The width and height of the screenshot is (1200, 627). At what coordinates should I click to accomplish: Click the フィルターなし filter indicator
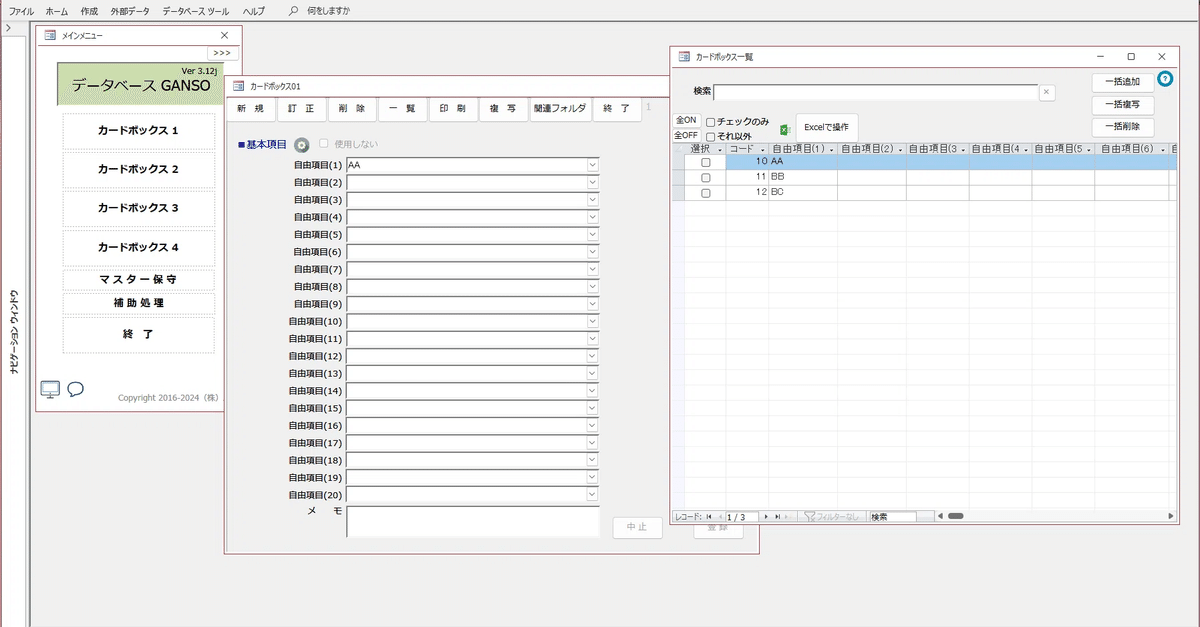(x=833, y=517)
